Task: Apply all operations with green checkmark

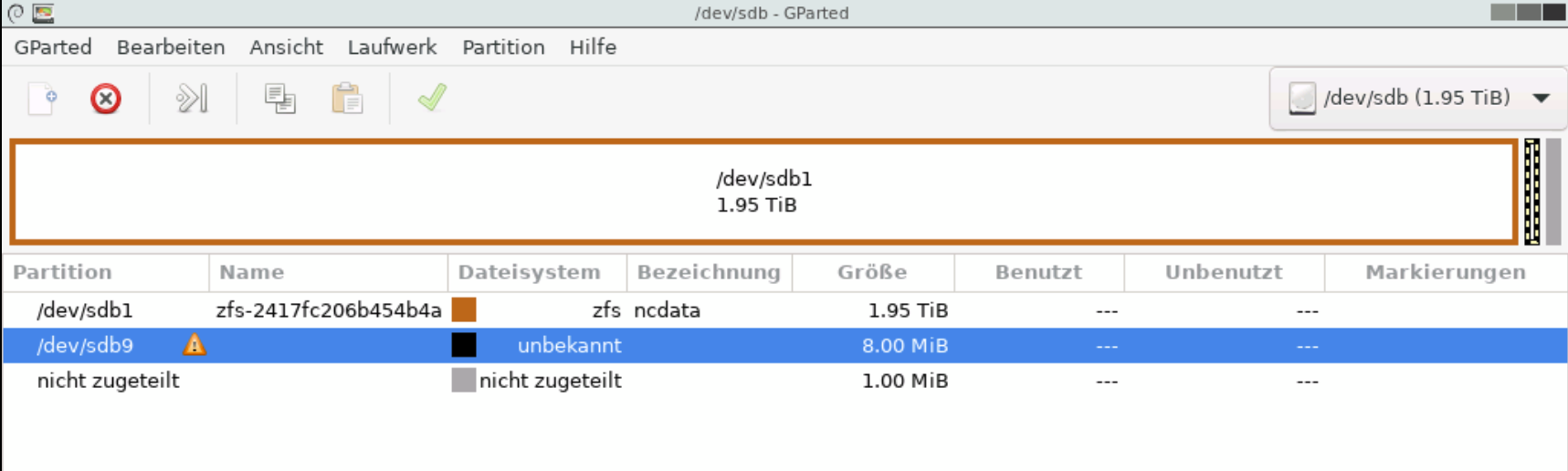Action: click(x=432, y=98)
